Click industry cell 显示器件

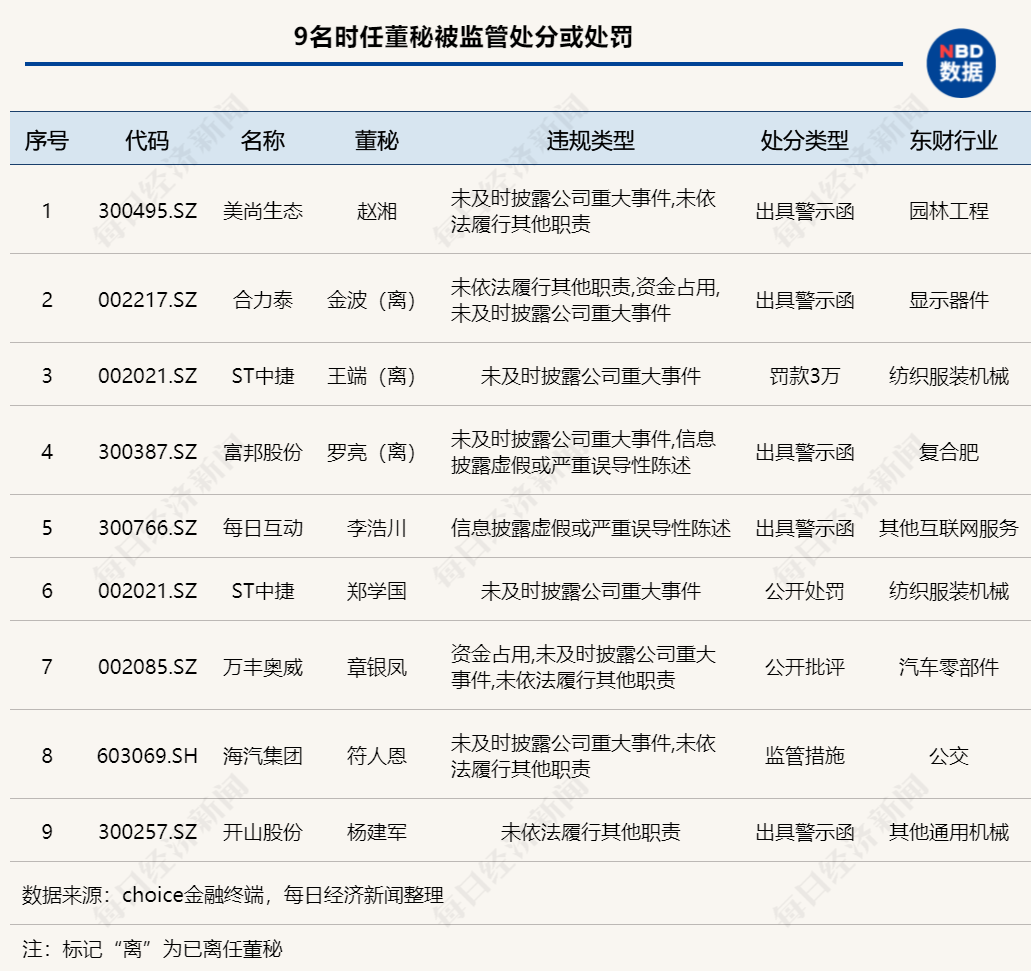(949, 300)
